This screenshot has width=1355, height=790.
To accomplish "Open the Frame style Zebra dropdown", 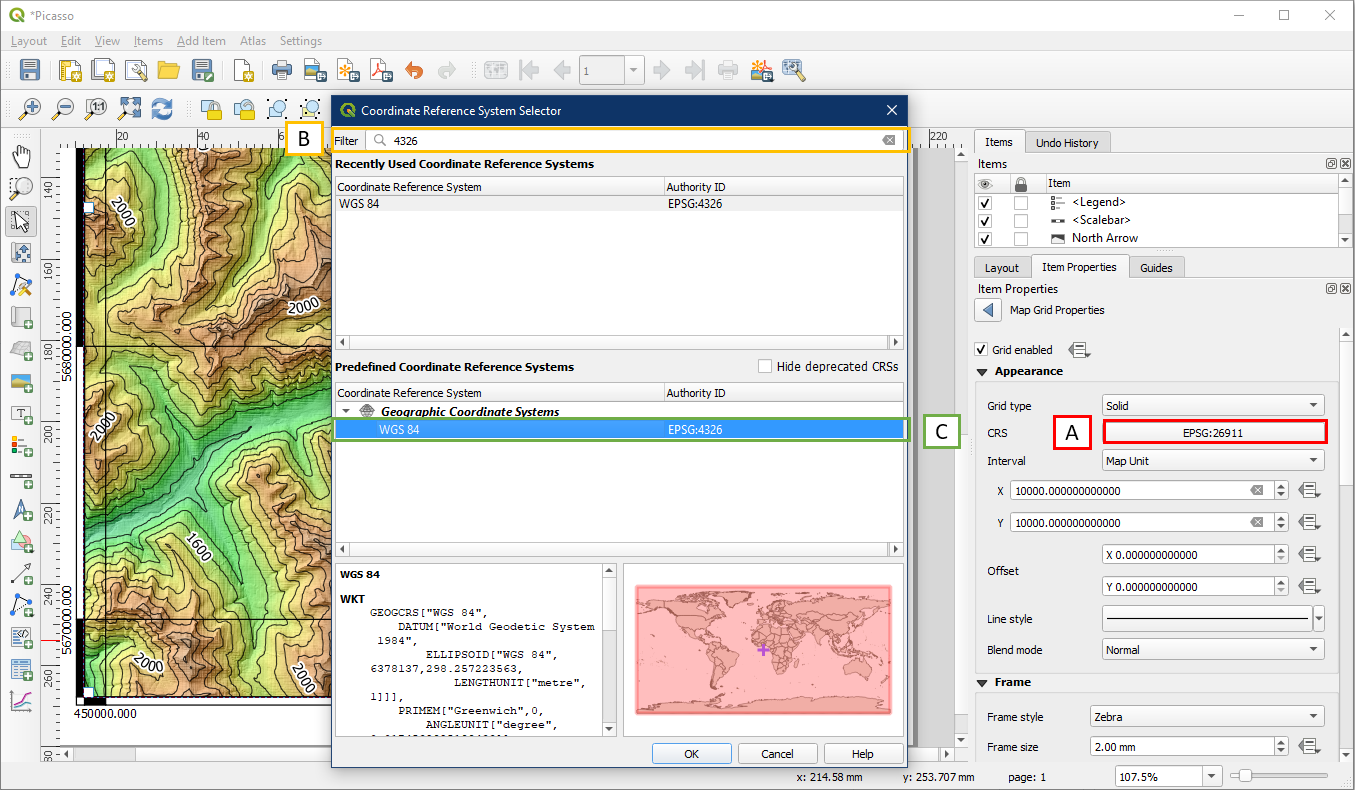I will click(x=1206, y=717).
